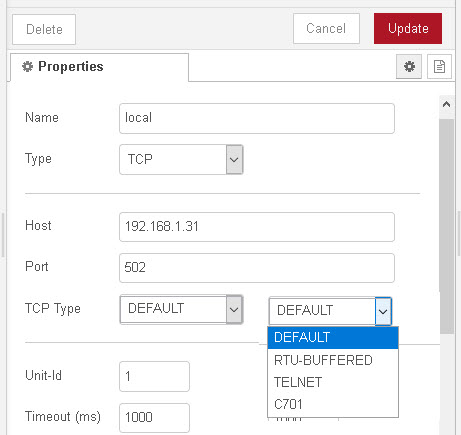This screenshot has width=461, height=435.
Task: Edit Host field with 192.168.1.31
Action: coord(257,227)
